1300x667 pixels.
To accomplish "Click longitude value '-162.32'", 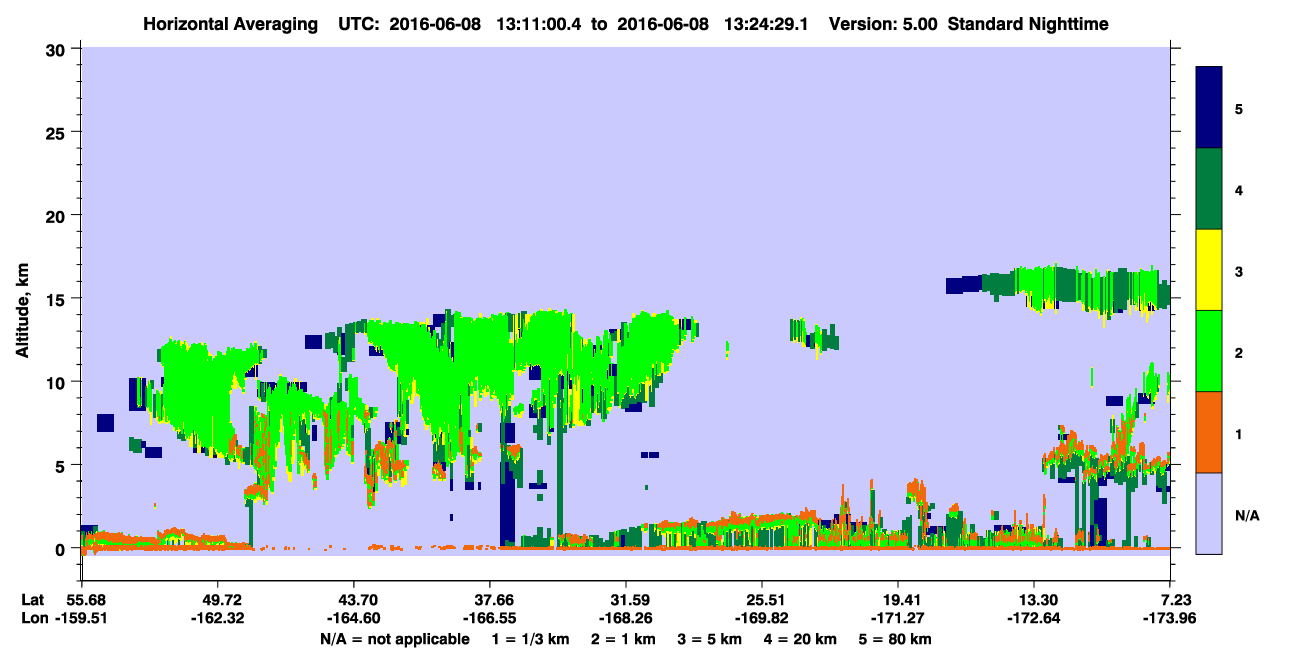I will [217, 618].
